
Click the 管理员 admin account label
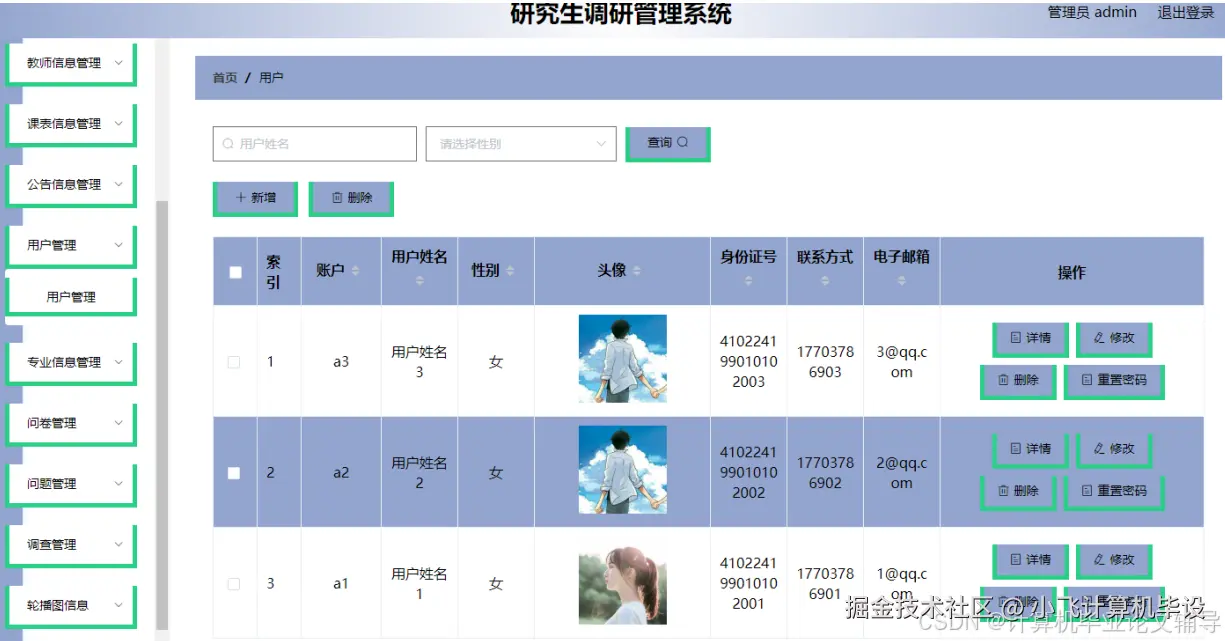[1092, 13]
